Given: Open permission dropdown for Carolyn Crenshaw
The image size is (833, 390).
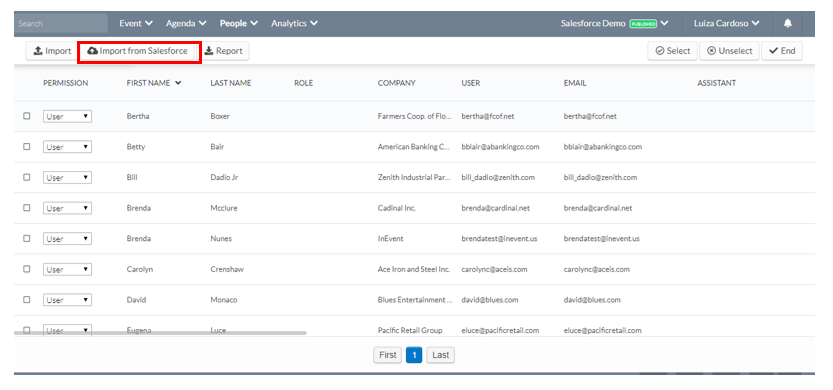Looking at the screenshot, I should tap(67, 269).
